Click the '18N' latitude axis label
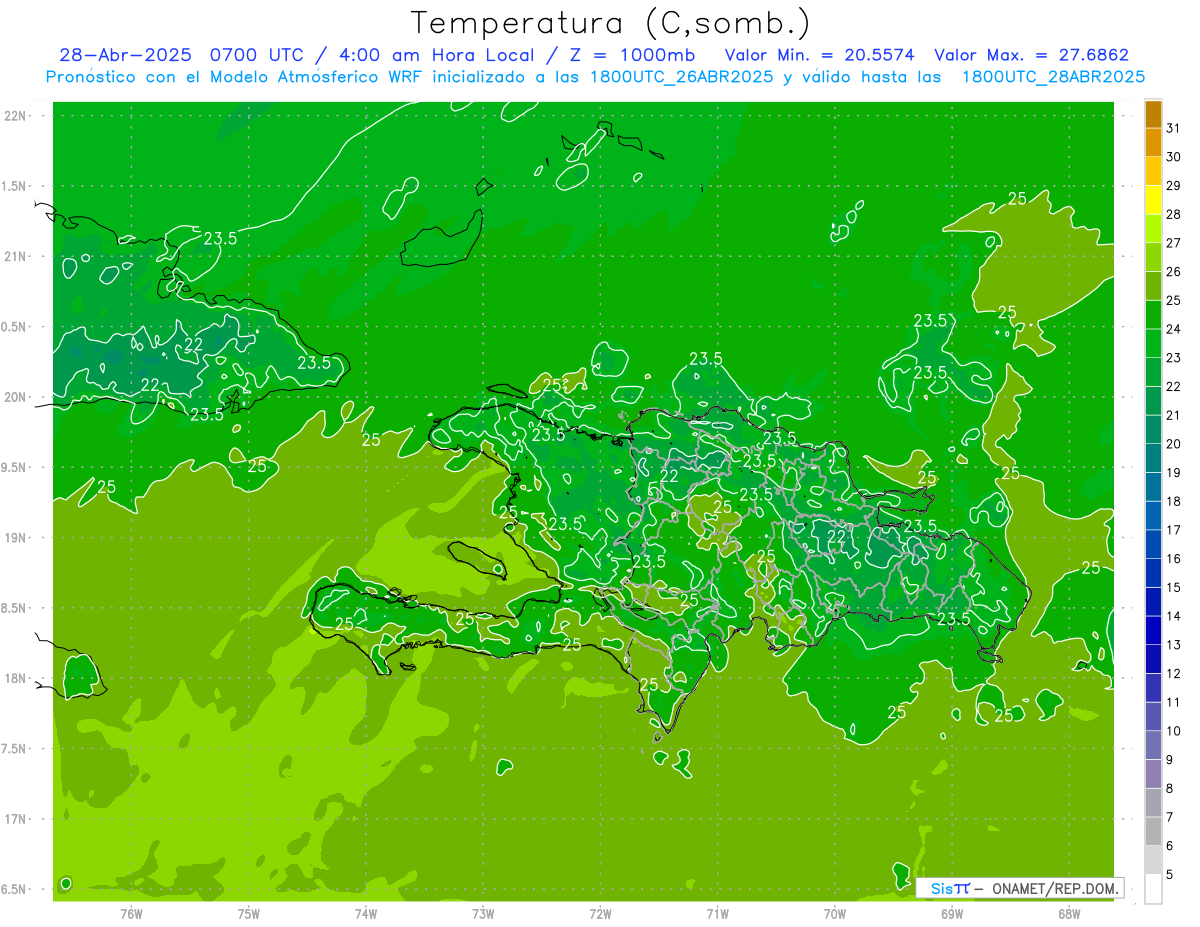Image resolution: width=1200 pixels, height=927 pixels. click(x=16, y=678)
